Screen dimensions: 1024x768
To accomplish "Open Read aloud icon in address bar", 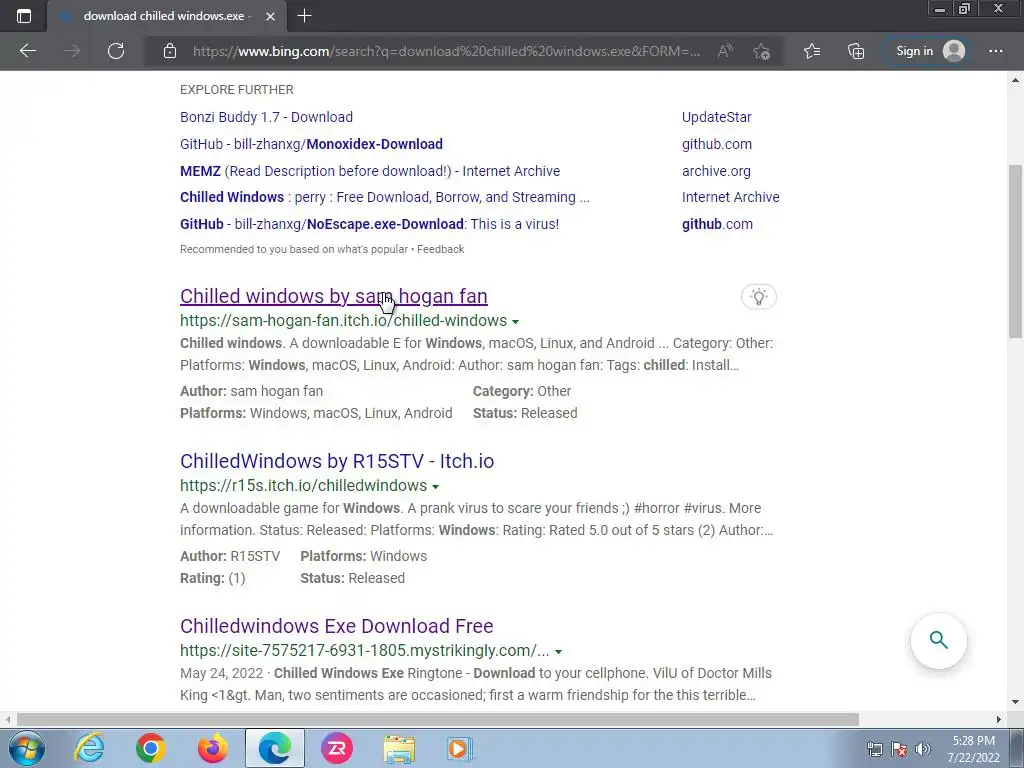I will [725, 51].
